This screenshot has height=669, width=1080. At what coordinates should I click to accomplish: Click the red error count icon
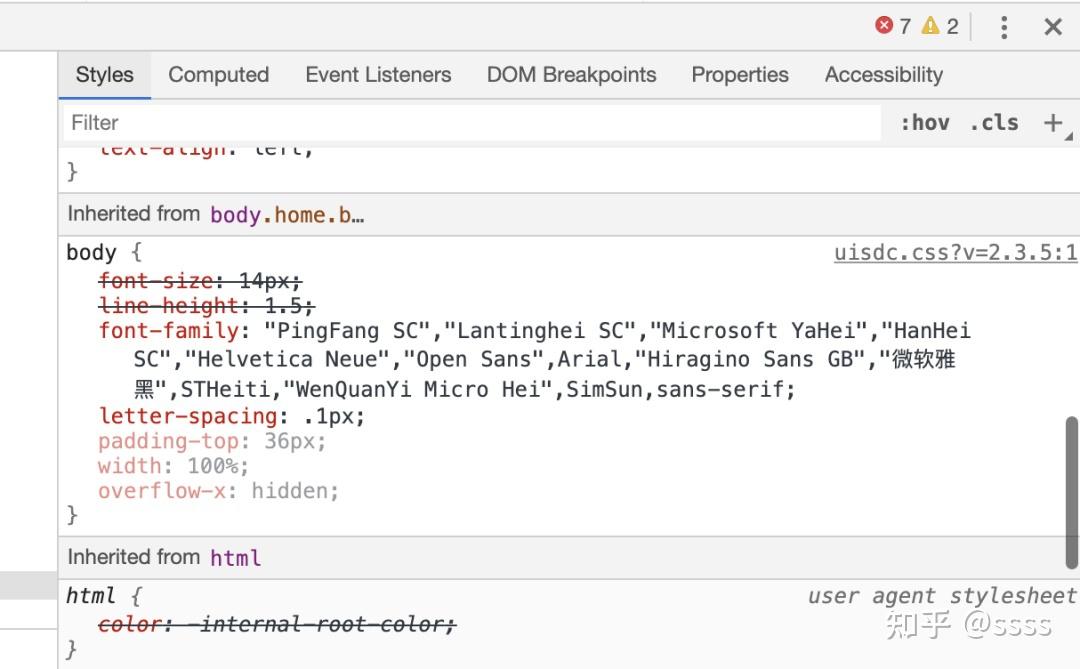click(884, 26)
